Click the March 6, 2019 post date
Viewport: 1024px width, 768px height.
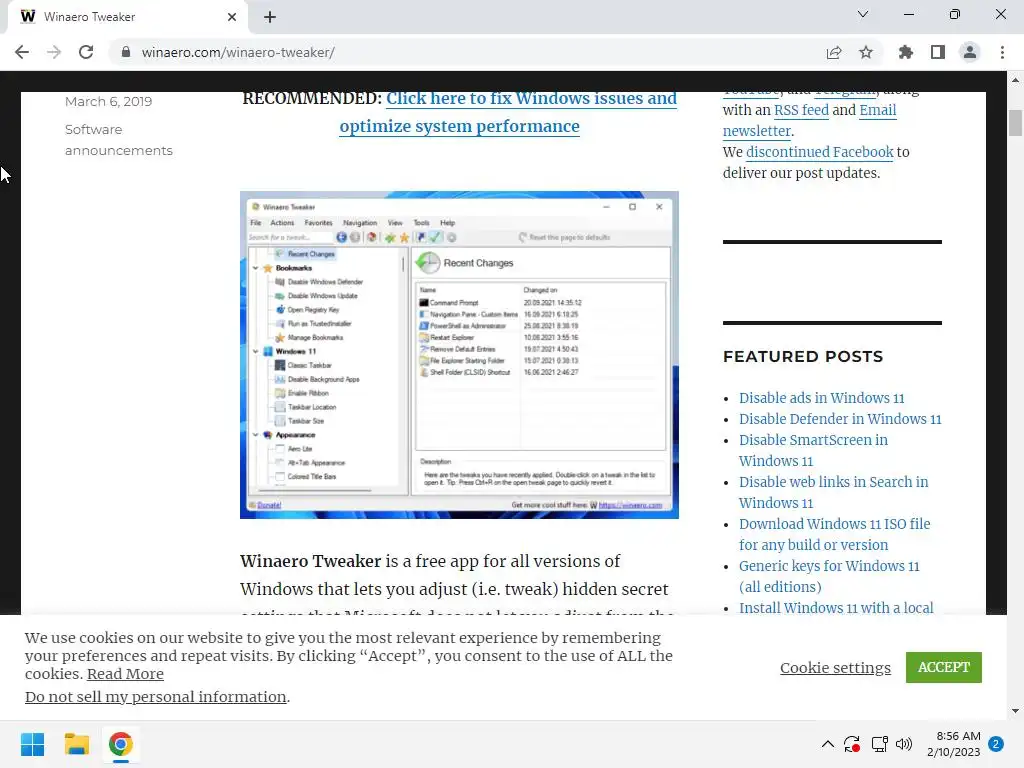tap(108, 101)
